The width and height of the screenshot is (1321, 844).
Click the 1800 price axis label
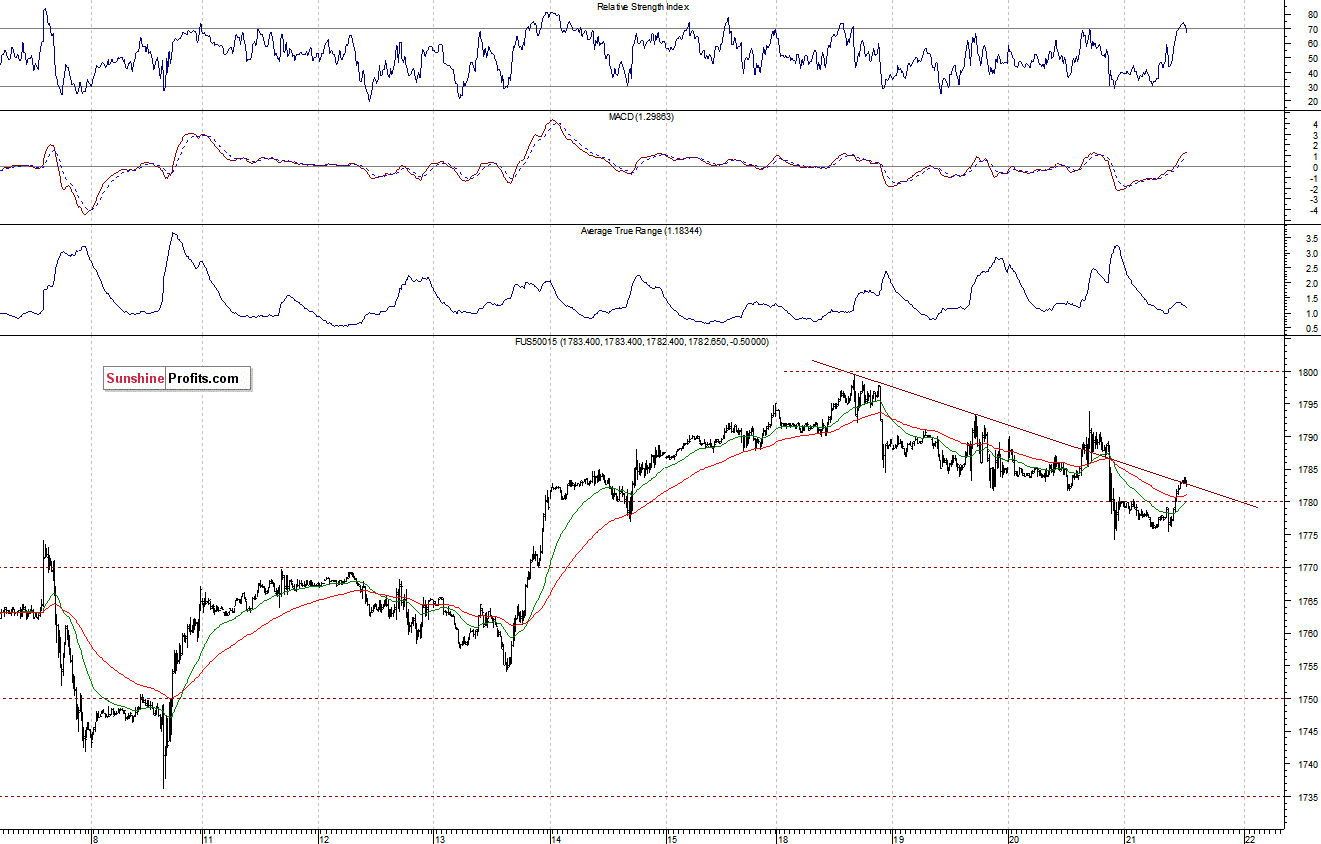click(1307, 373)
